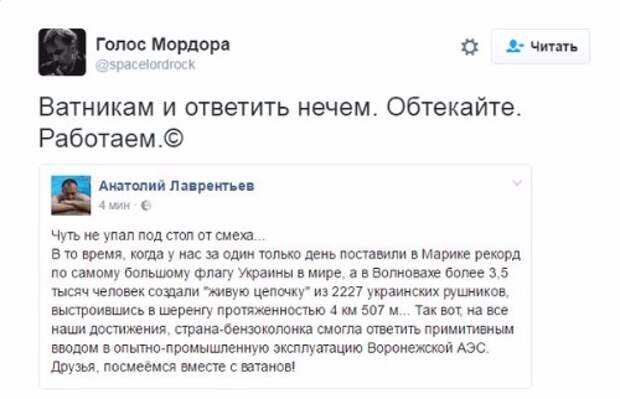Open Анатолий Лаврентьев name link

(x=176, y=185)
